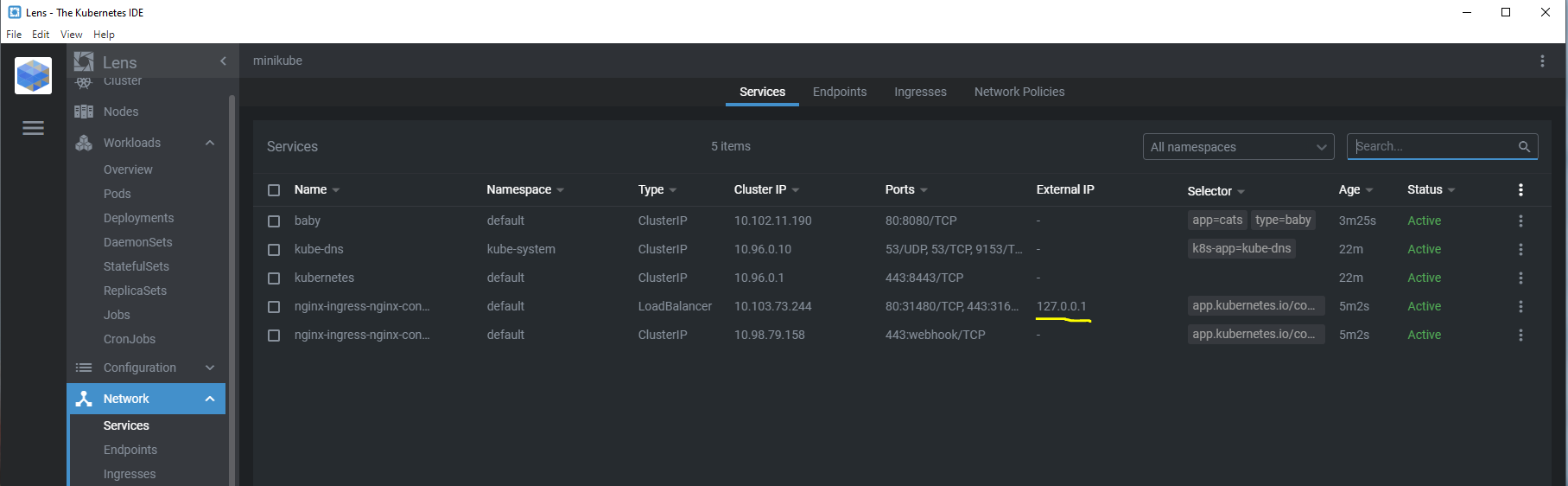Screen dimensions: 1568x486
Task: Open actions menu for baby service
Action: click(x=1520, y=221)
